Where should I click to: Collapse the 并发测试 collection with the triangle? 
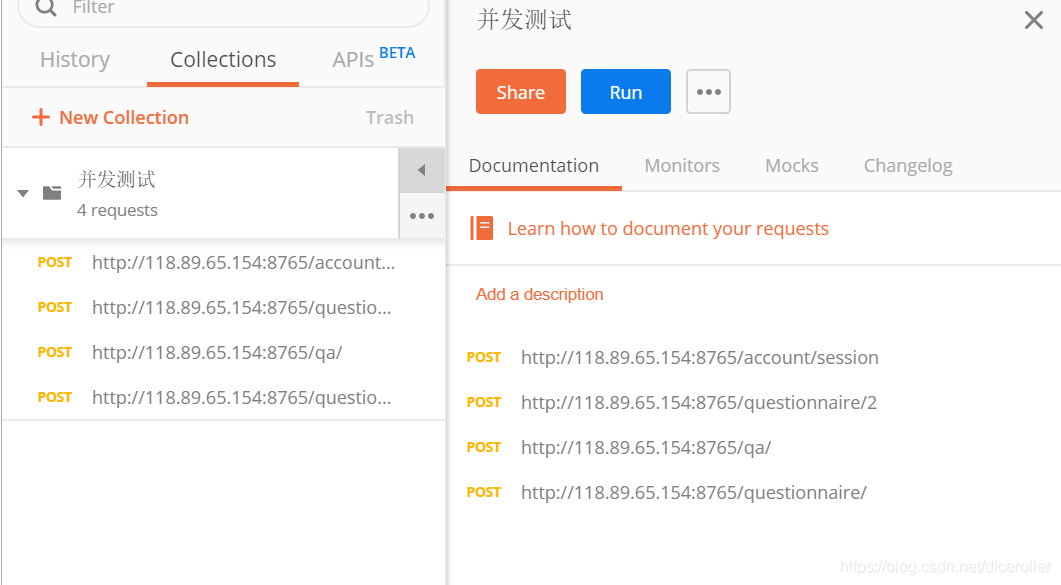click(23, 193)
